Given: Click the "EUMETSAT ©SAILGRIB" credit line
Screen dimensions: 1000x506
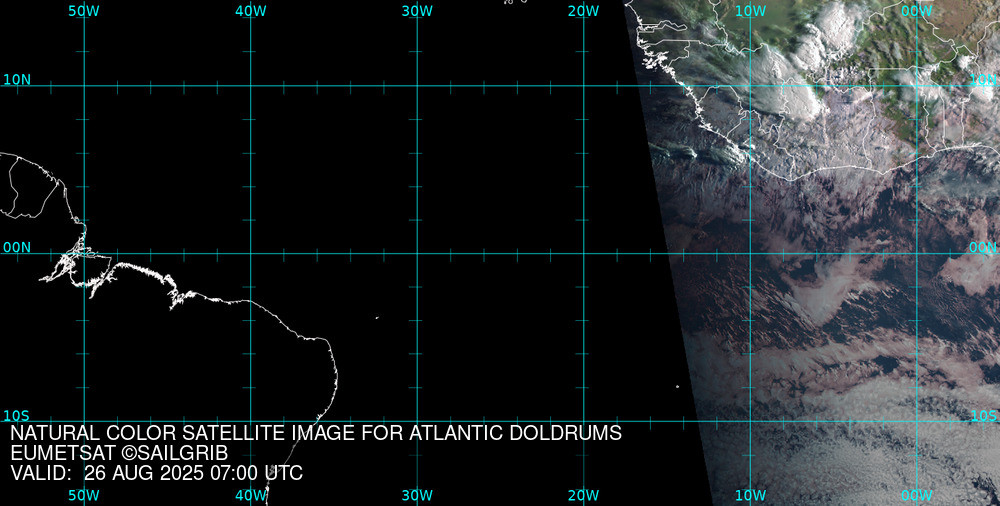Looking at the screenshot, I should (x=119, y=453).
